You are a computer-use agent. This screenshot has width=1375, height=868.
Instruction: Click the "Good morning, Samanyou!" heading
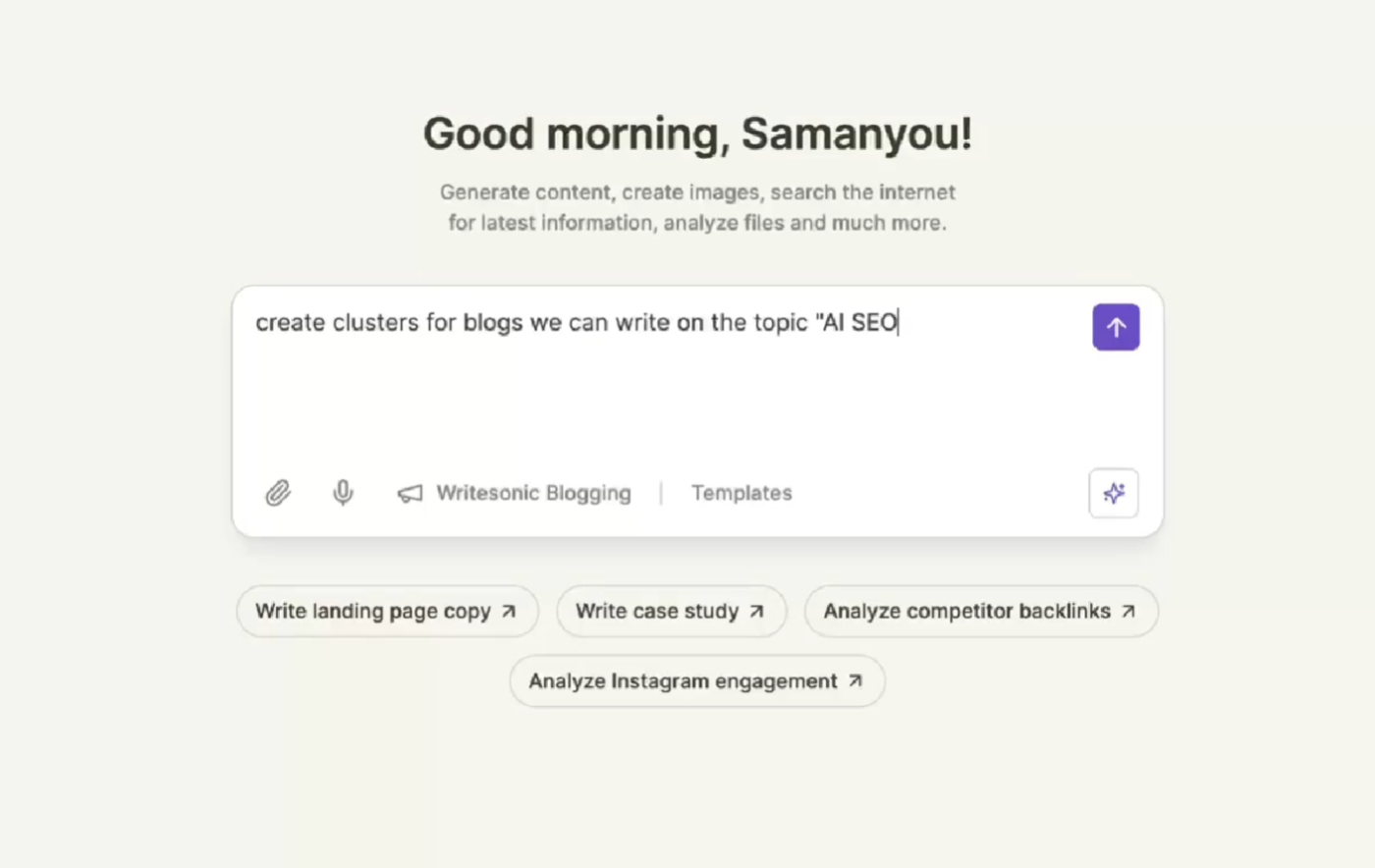pos(697,134)
